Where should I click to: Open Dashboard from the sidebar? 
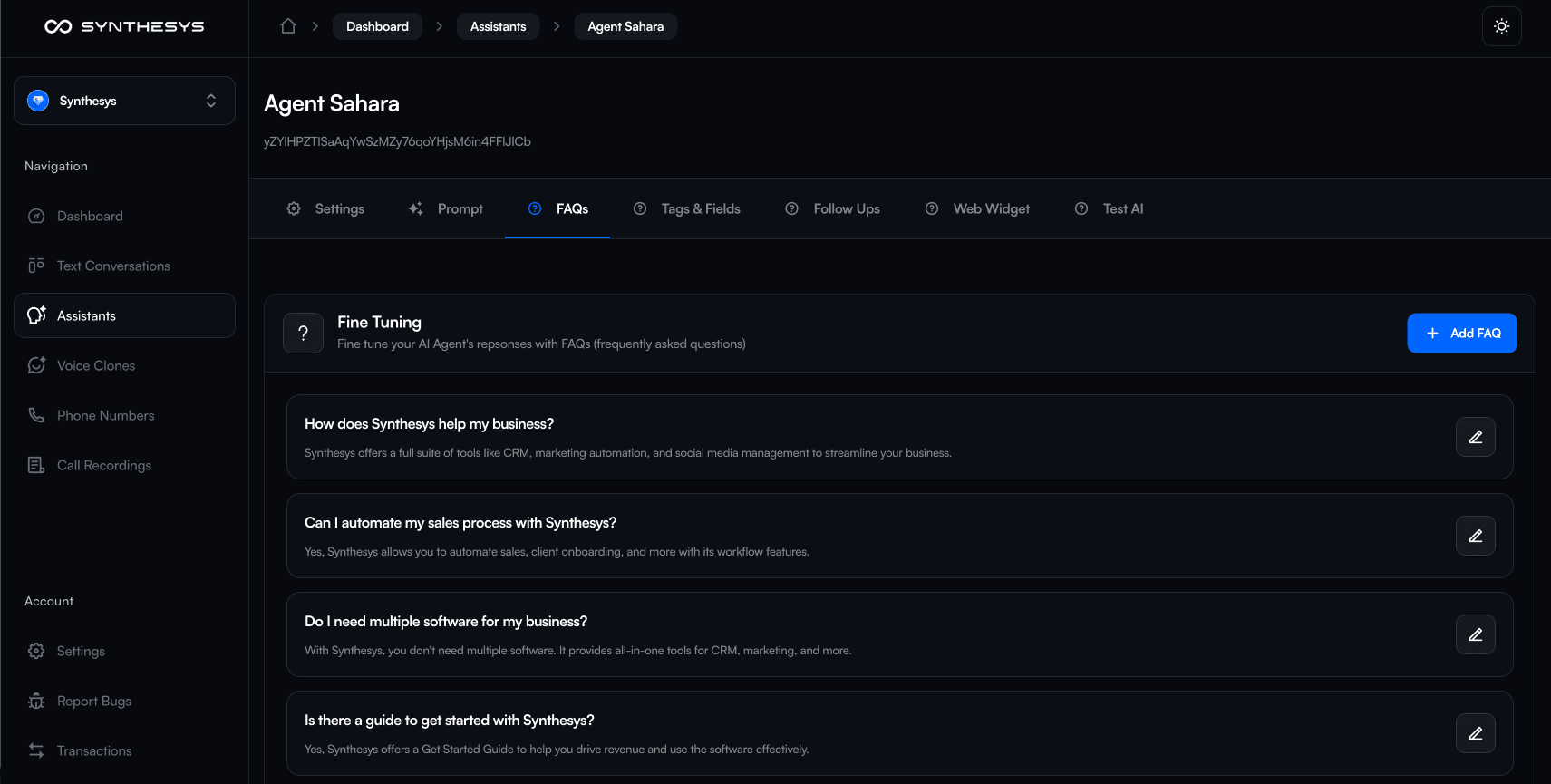pos(124,216)
